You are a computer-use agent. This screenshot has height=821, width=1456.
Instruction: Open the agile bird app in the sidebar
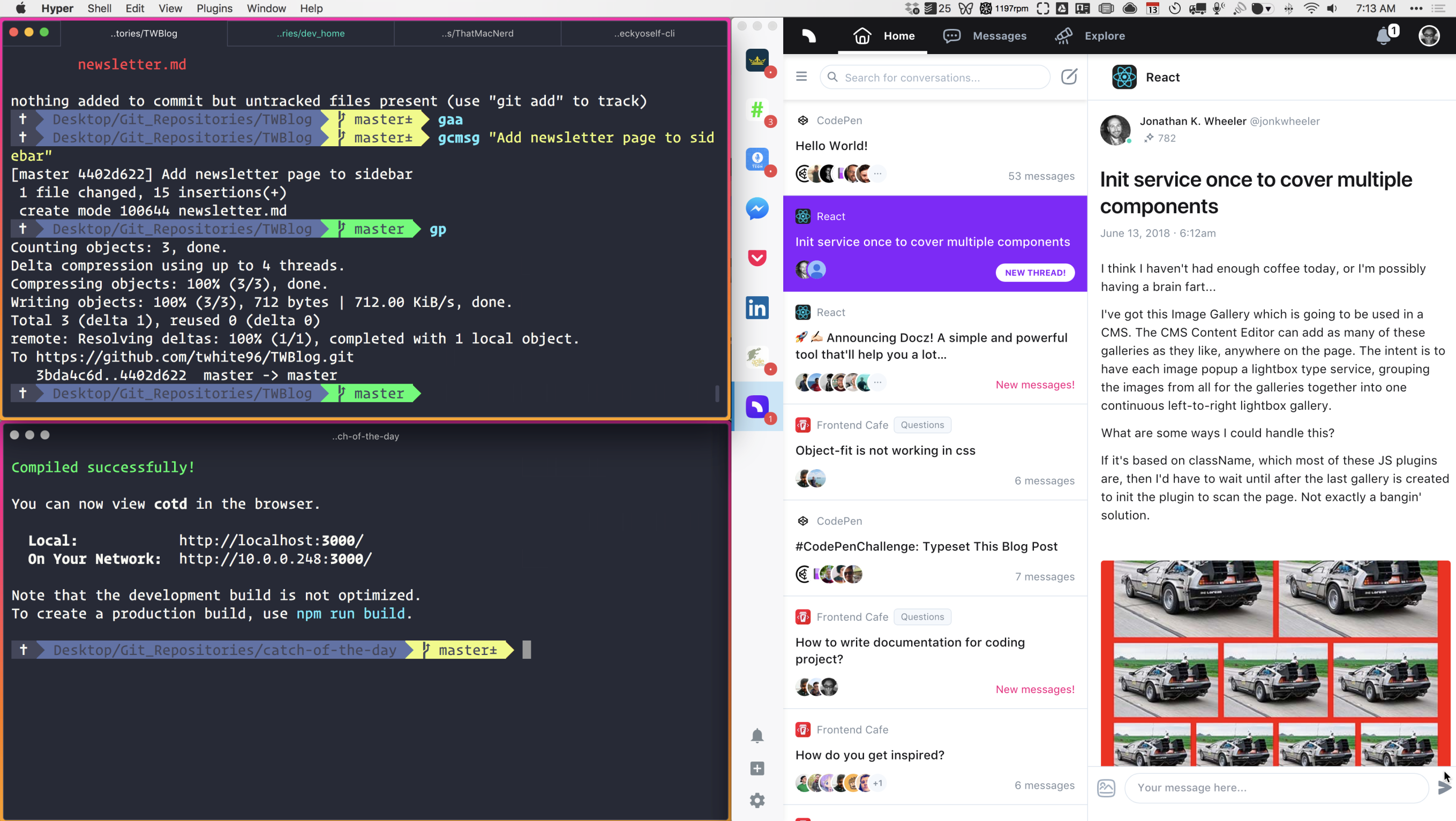[x=757, y=357]
